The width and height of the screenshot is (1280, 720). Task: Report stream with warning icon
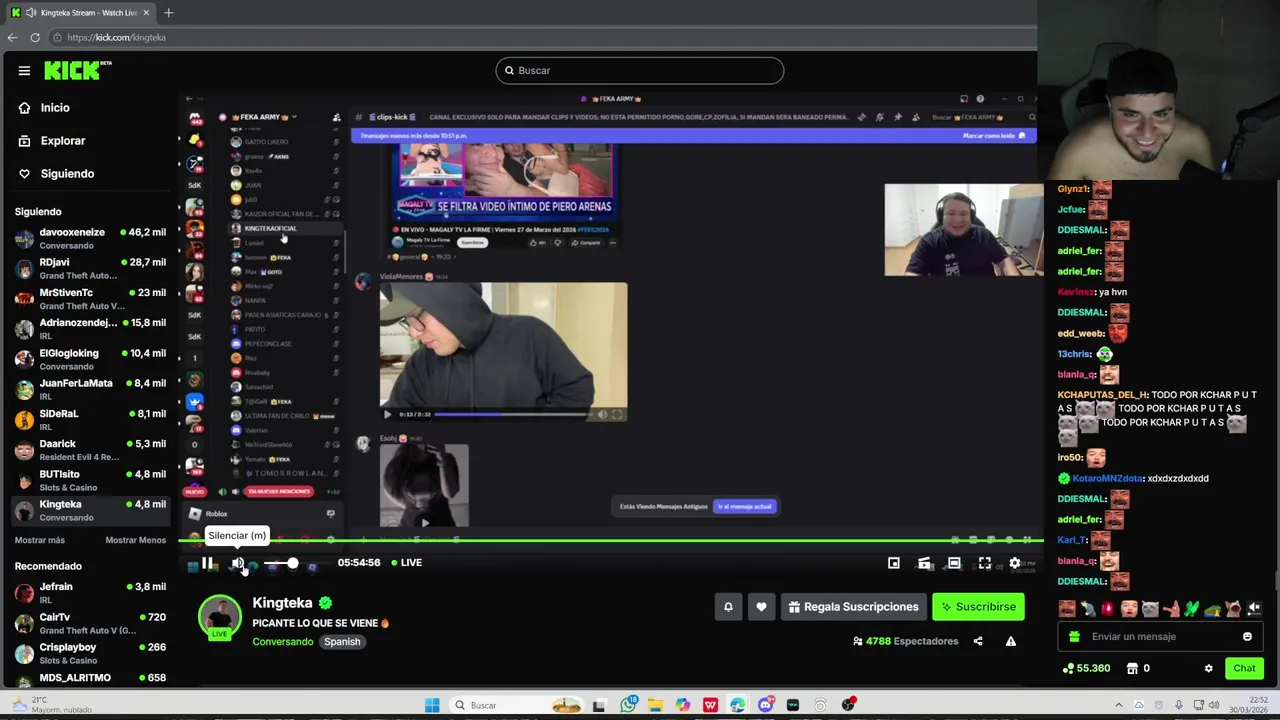click(x=1011, y=641)
